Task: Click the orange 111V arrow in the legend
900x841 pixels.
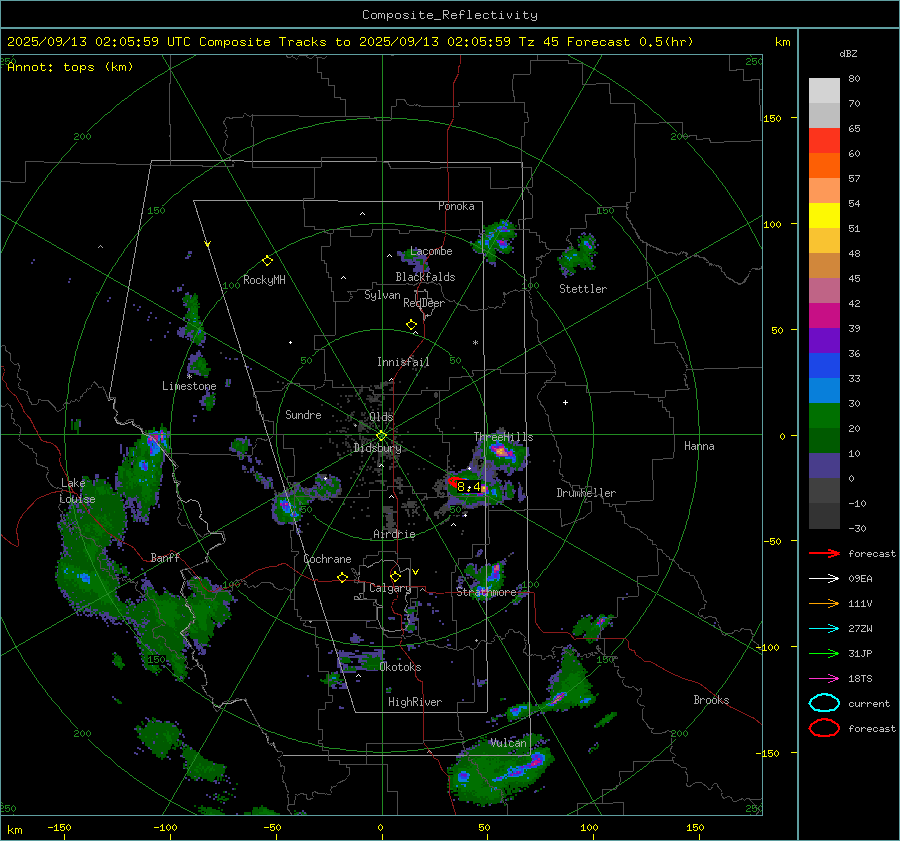Action: click(824, 603)
